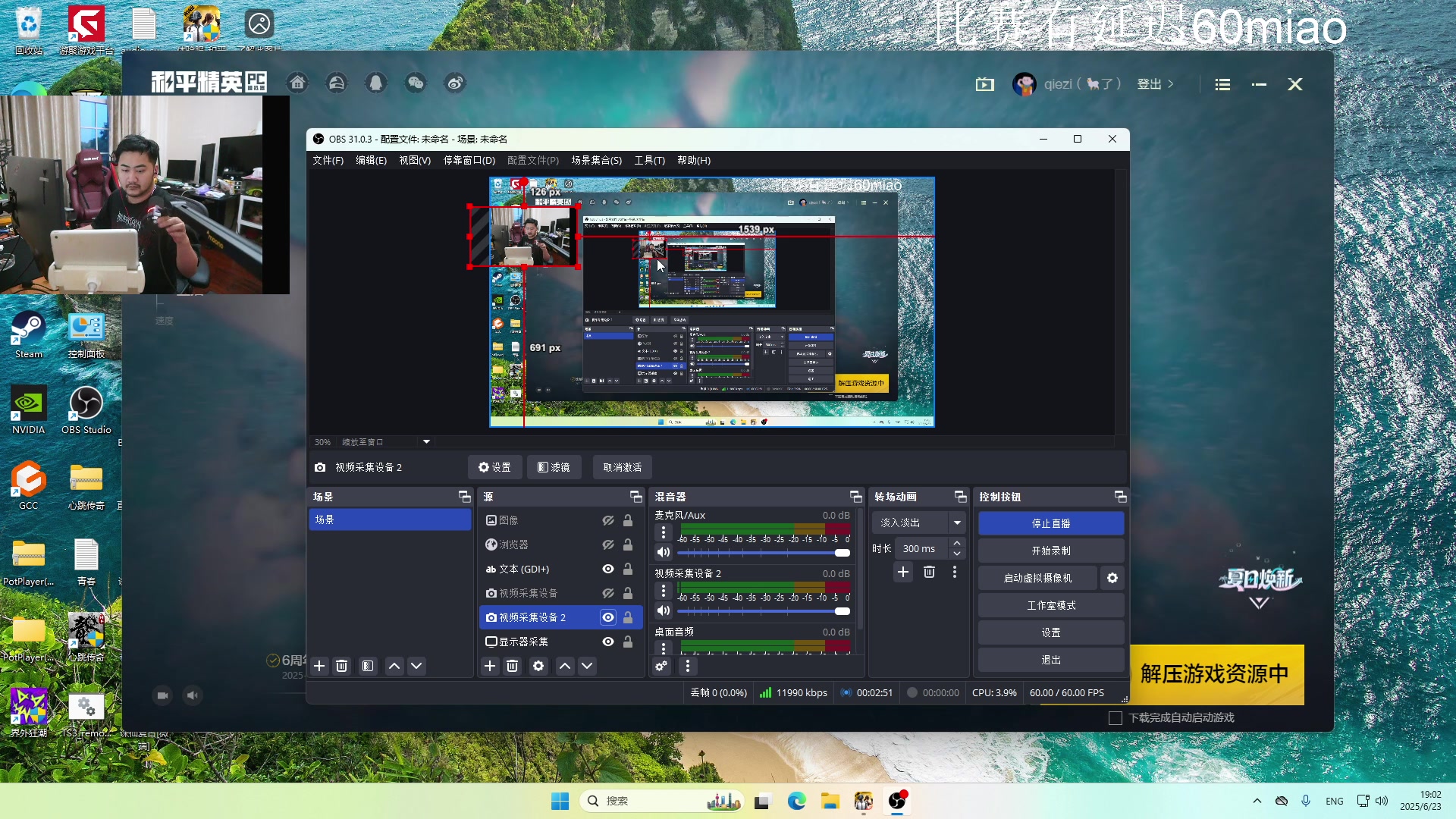The image size is (1456, 819).
Task: Open the 场景集合(S) menu
Action: 596,160
